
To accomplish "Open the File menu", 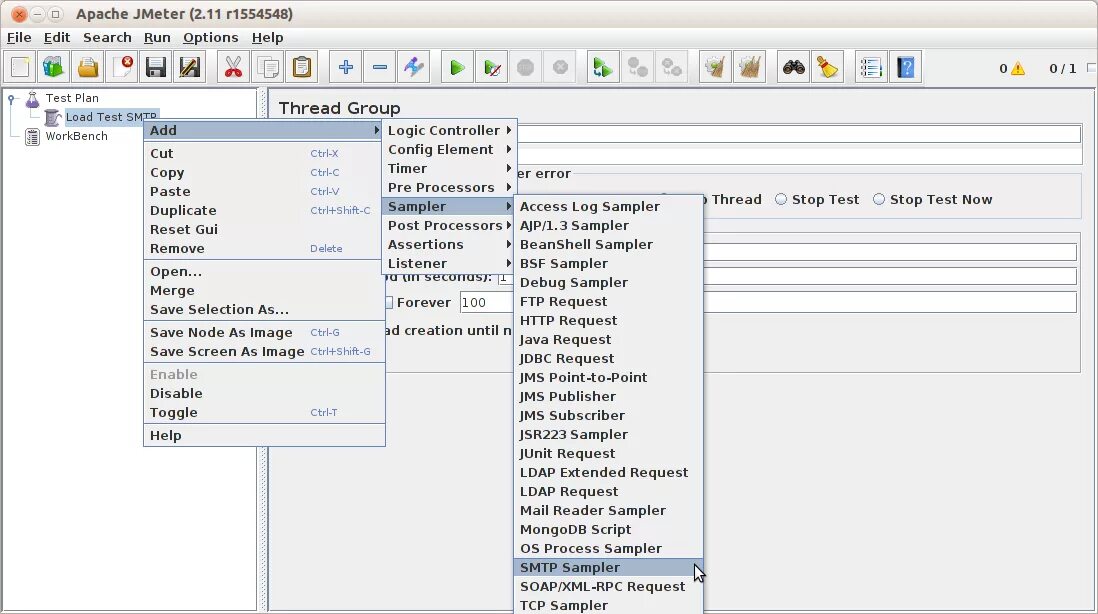I will (19, 38).
